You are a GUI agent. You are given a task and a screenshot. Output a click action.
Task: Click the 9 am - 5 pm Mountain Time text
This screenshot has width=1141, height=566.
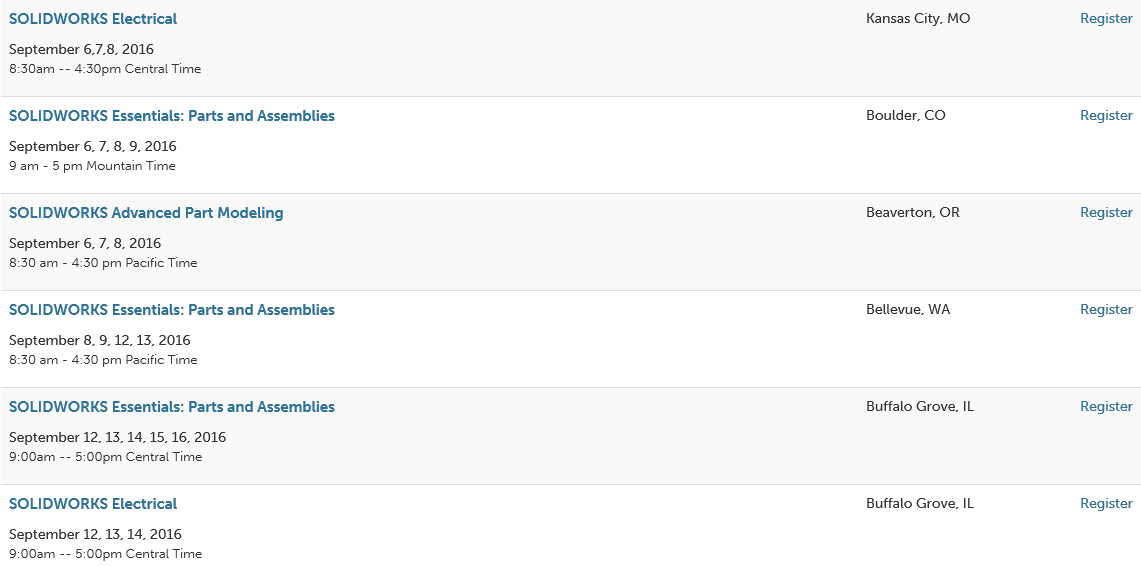click(92, 166)
